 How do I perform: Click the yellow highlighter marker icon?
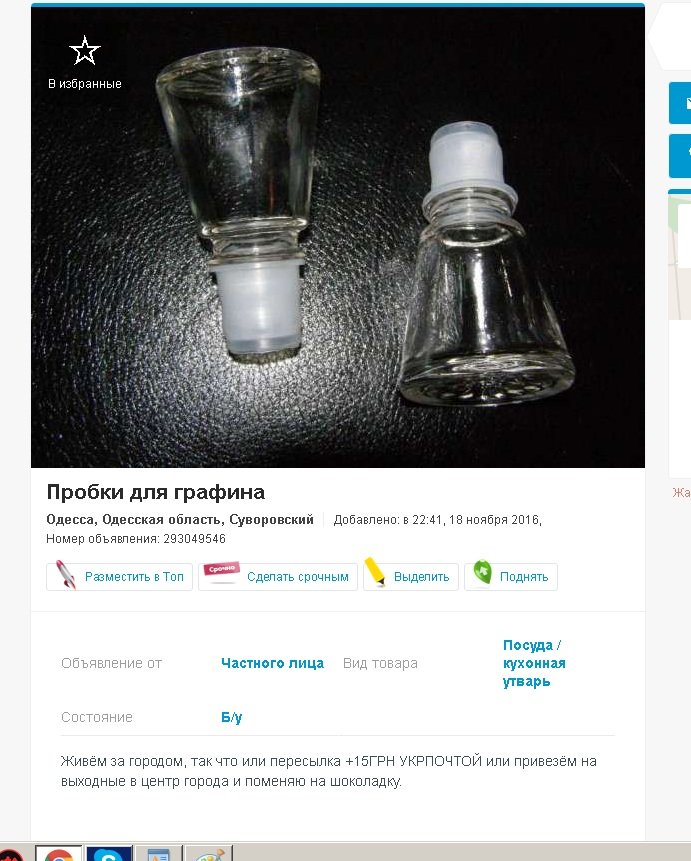375,572
